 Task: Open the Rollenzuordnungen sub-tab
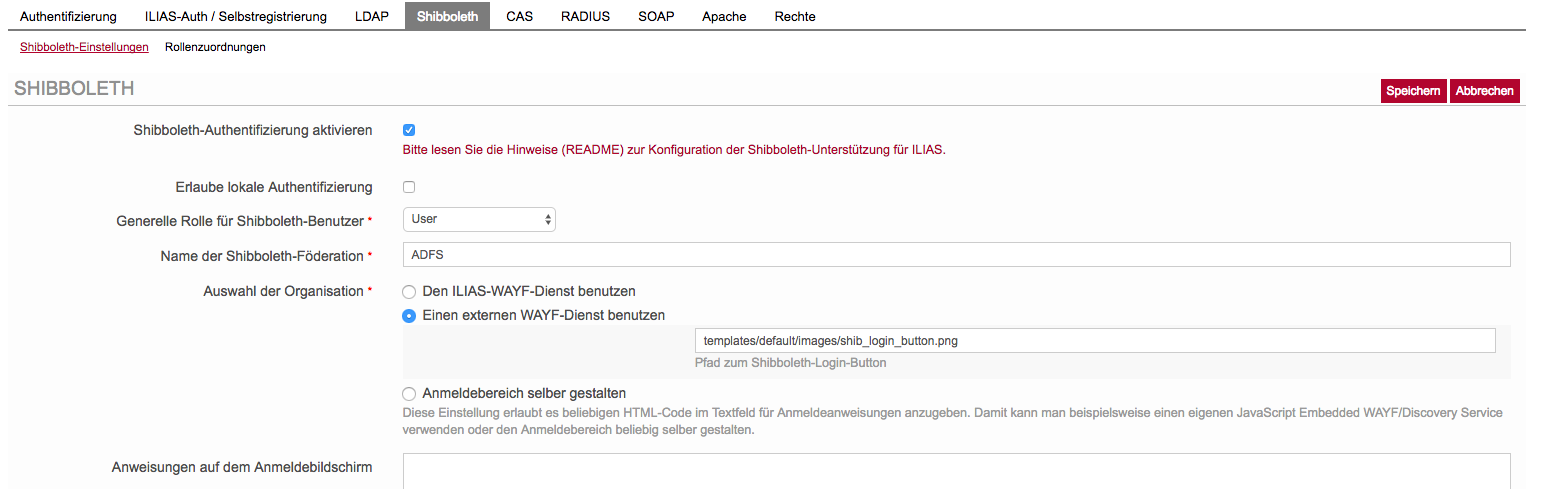point(215,47)
